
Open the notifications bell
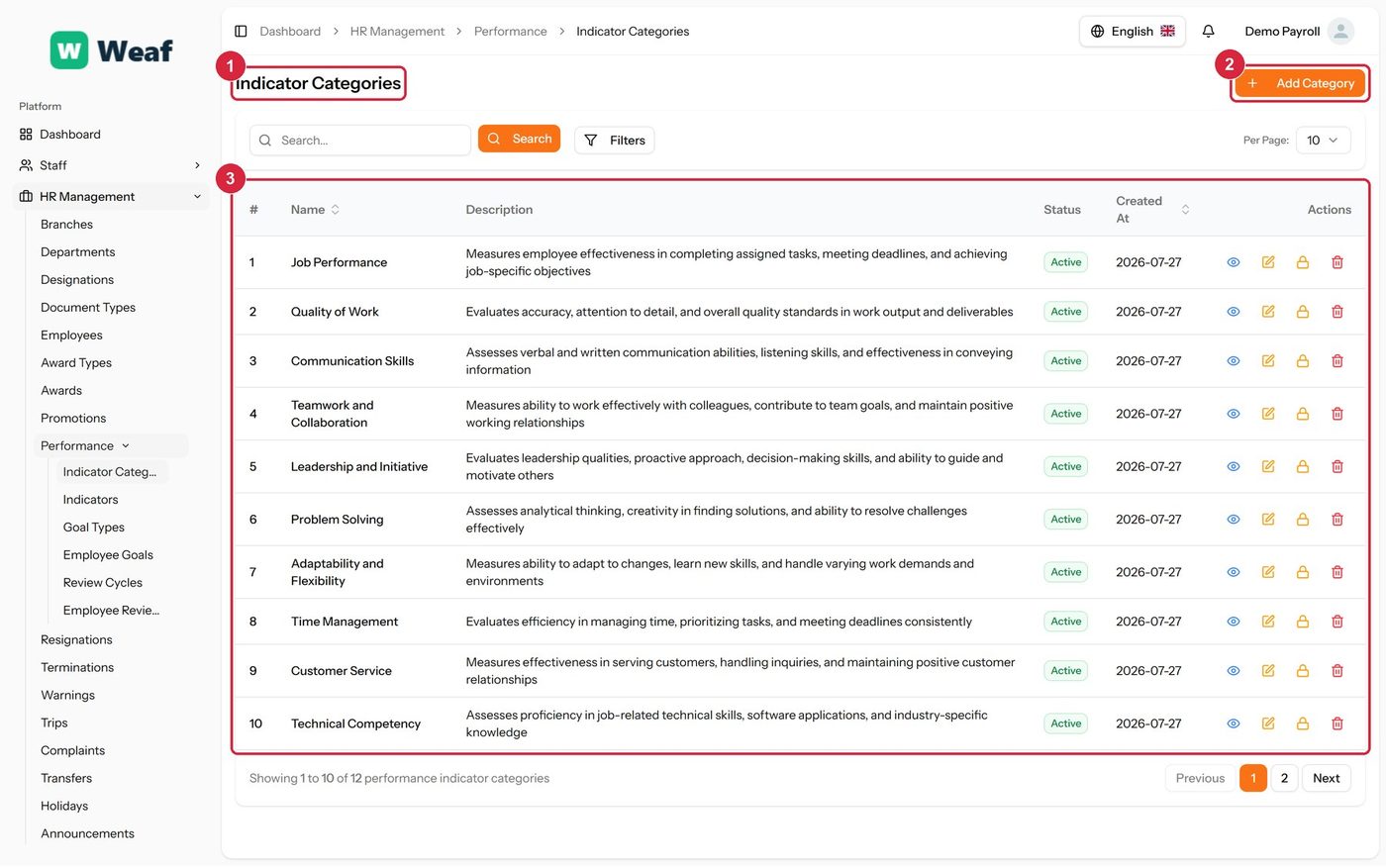[1208, 32]
